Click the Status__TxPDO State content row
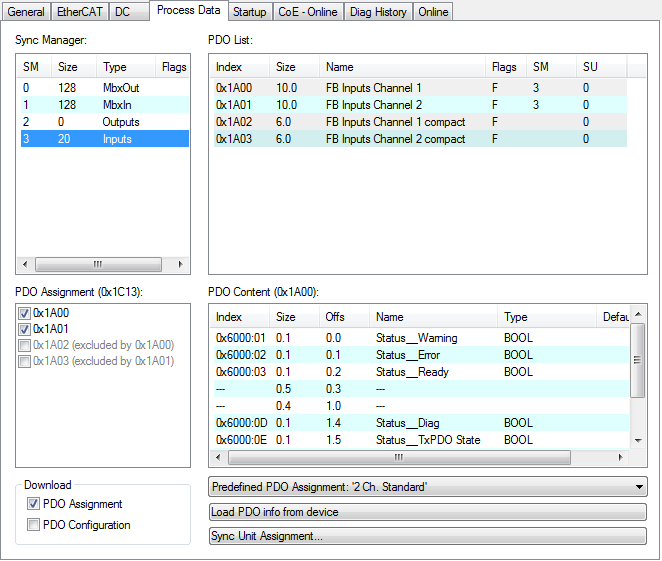Image resolution: width=662 pixels, height=561 pixels. point(421,440)
